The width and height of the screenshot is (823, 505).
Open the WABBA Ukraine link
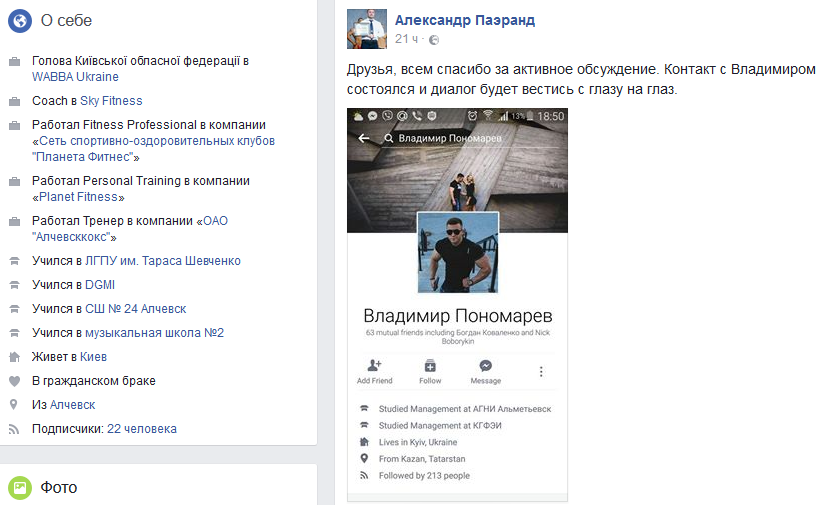75,77
